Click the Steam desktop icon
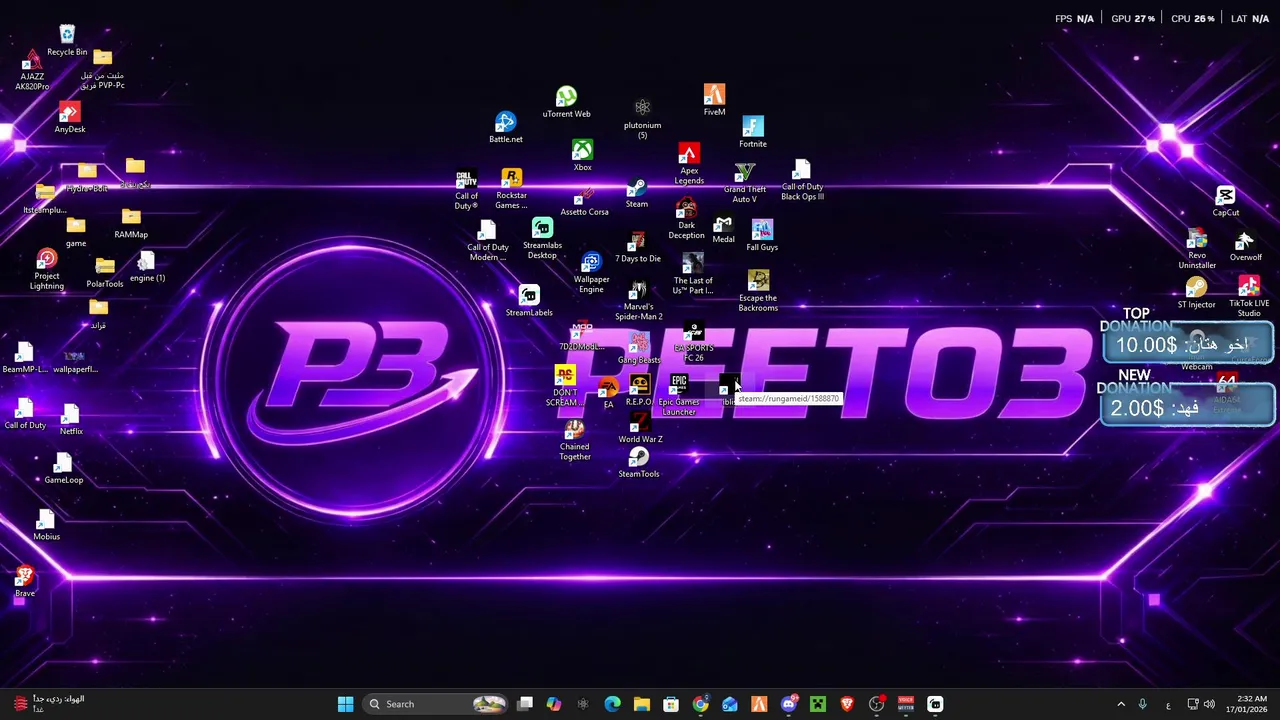 tap(637, 194)
